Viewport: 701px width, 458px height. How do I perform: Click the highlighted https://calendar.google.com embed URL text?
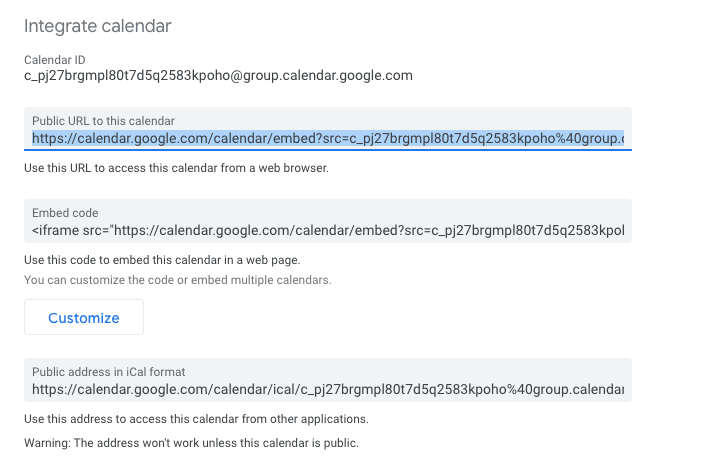tap(328, 139)
